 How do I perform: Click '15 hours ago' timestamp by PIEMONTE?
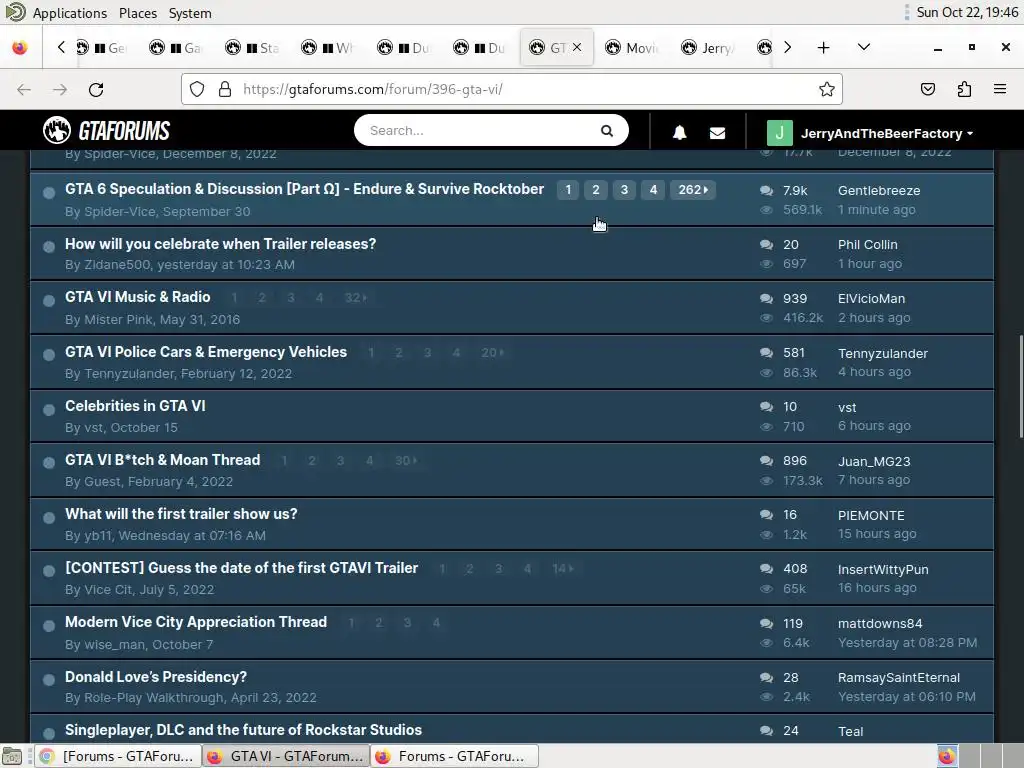(877, 534)
